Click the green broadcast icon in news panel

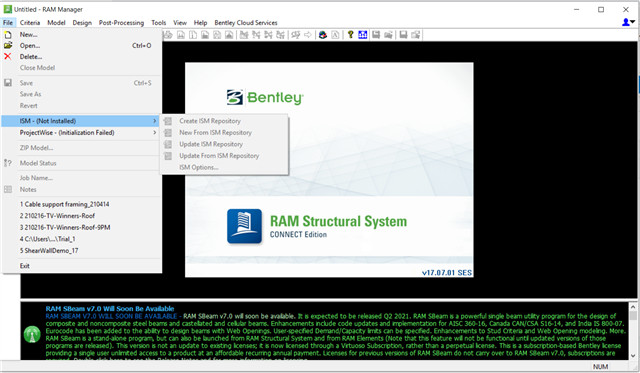point(32,334)
